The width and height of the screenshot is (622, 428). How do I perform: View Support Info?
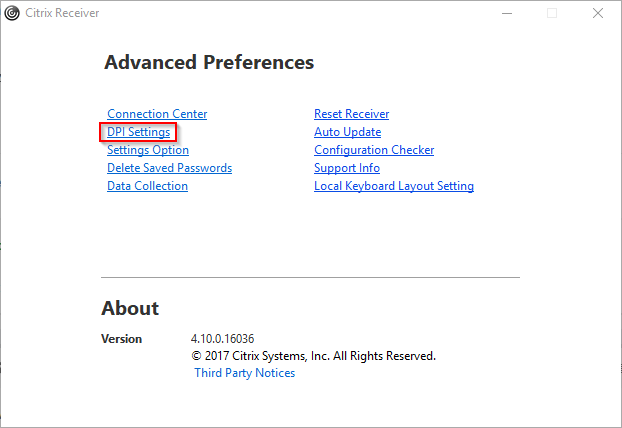(347, 168)
